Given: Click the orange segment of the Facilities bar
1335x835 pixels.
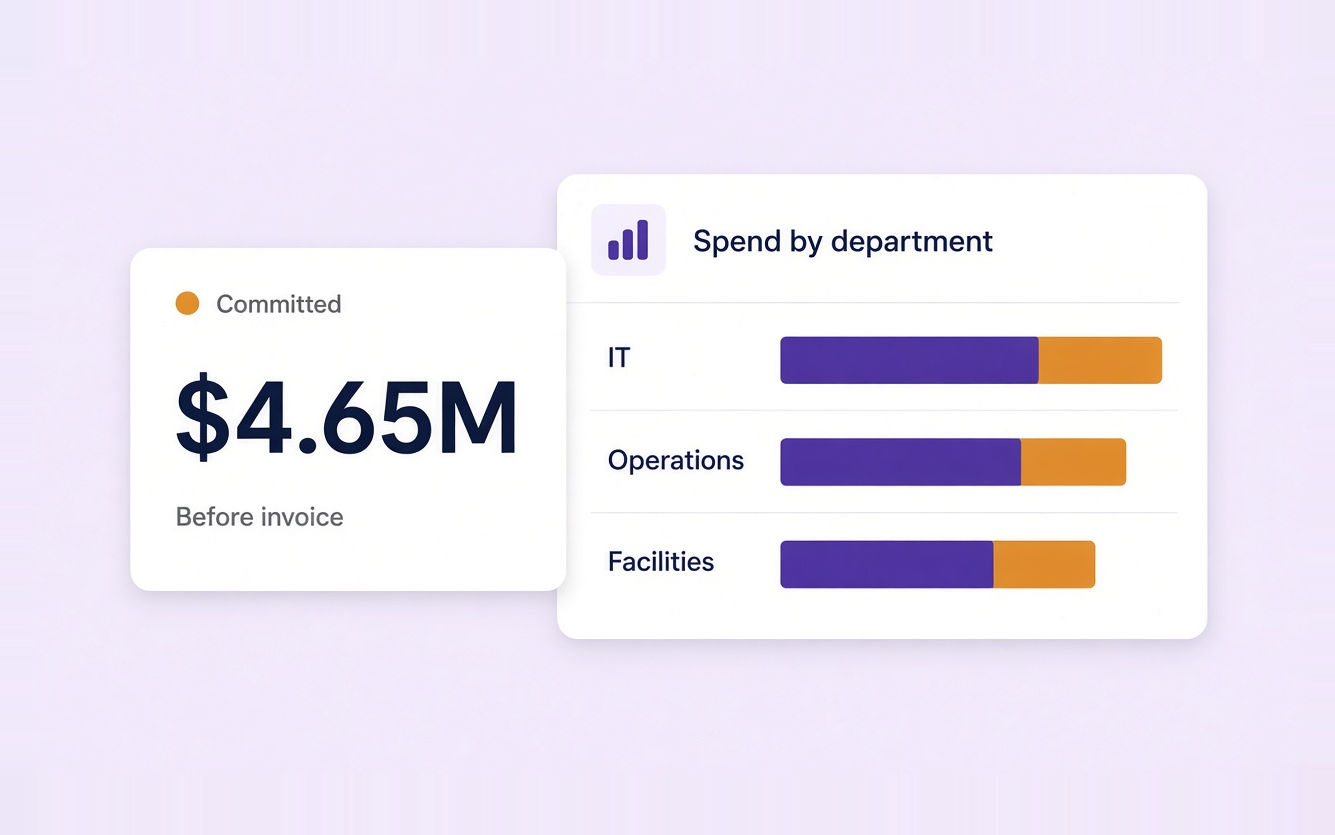Looking at the screenshot, I should click(x=1044, y=564).
